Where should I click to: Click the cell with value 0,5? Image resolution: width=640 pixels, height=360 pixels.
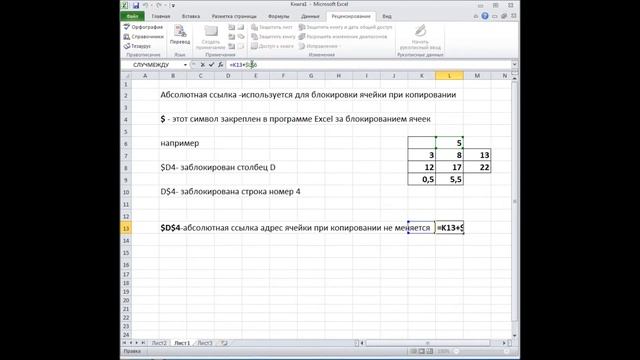click(x=422, y=180)
